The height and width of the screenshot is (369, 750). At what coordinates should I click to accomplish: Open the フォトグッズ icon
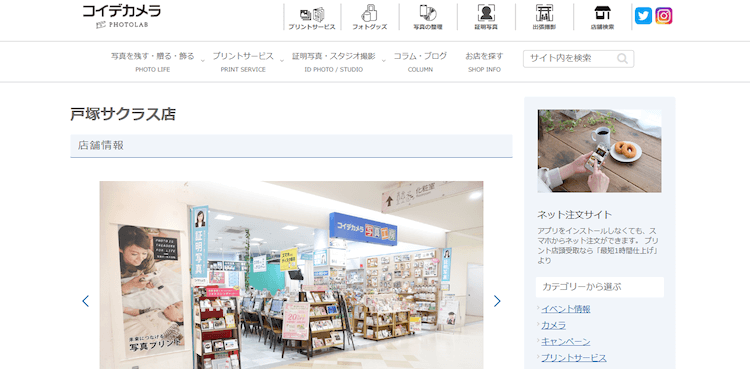tap(370, 17)
